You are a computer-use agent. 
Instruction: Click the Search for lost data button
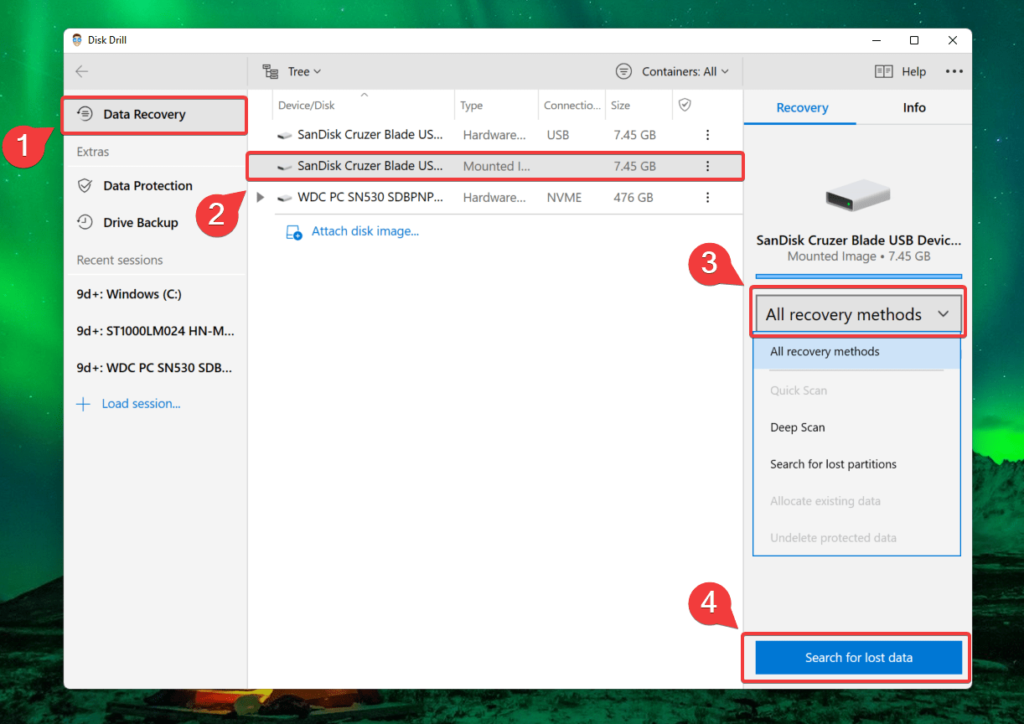(x=856, y=657)
